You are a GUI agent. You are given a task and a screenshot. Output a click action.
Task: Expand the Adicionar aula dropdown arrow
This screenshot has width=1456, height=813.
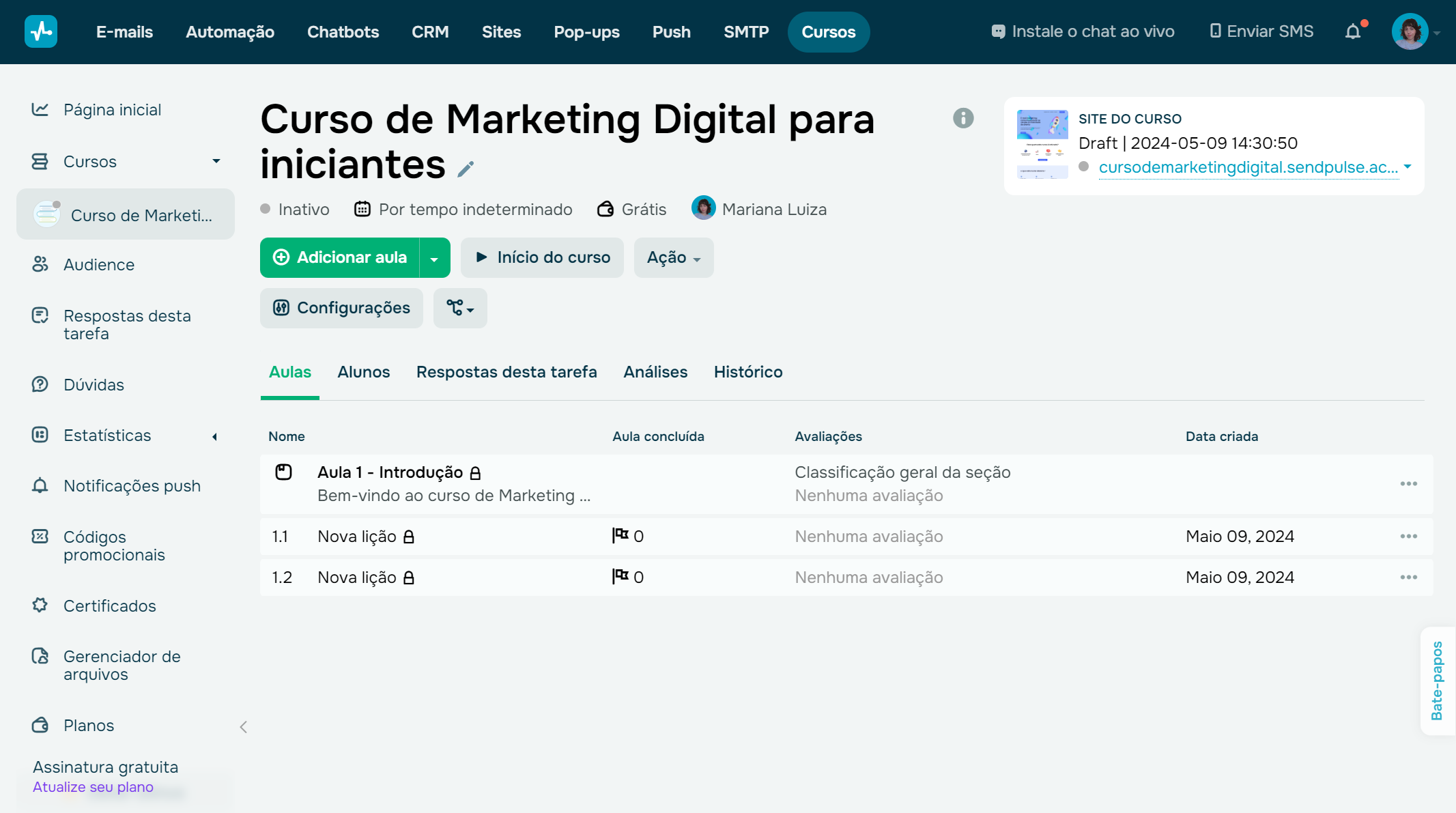tap(436, 257)
